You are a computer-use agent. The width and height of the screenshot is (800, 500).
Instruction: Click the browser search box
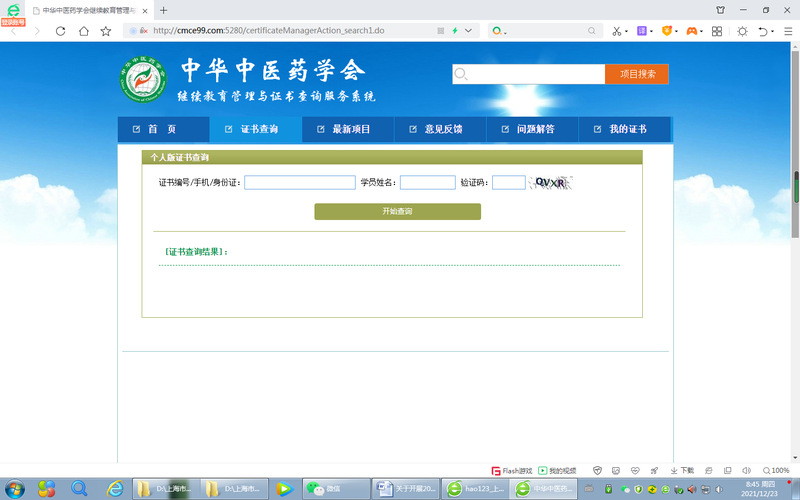[545, 31]
